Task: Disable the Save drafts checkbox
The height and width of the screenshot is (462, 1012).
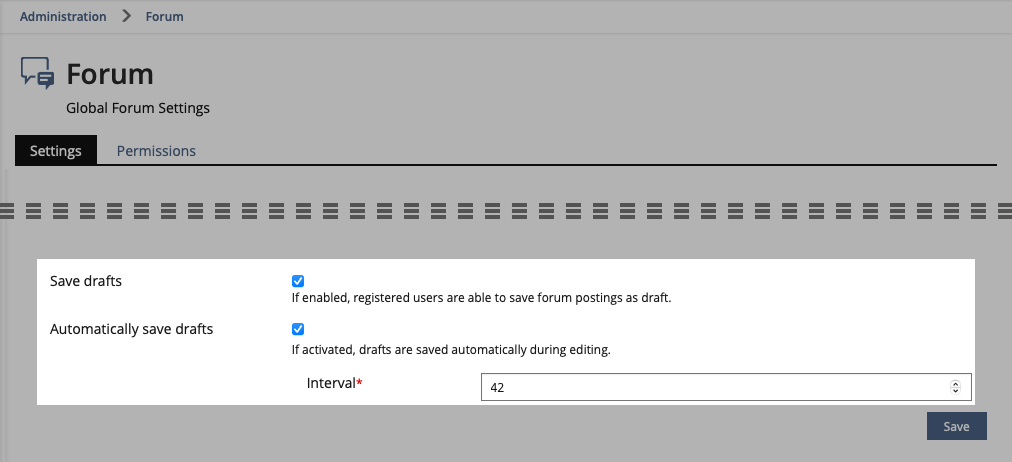Action: tap(298, 281)
